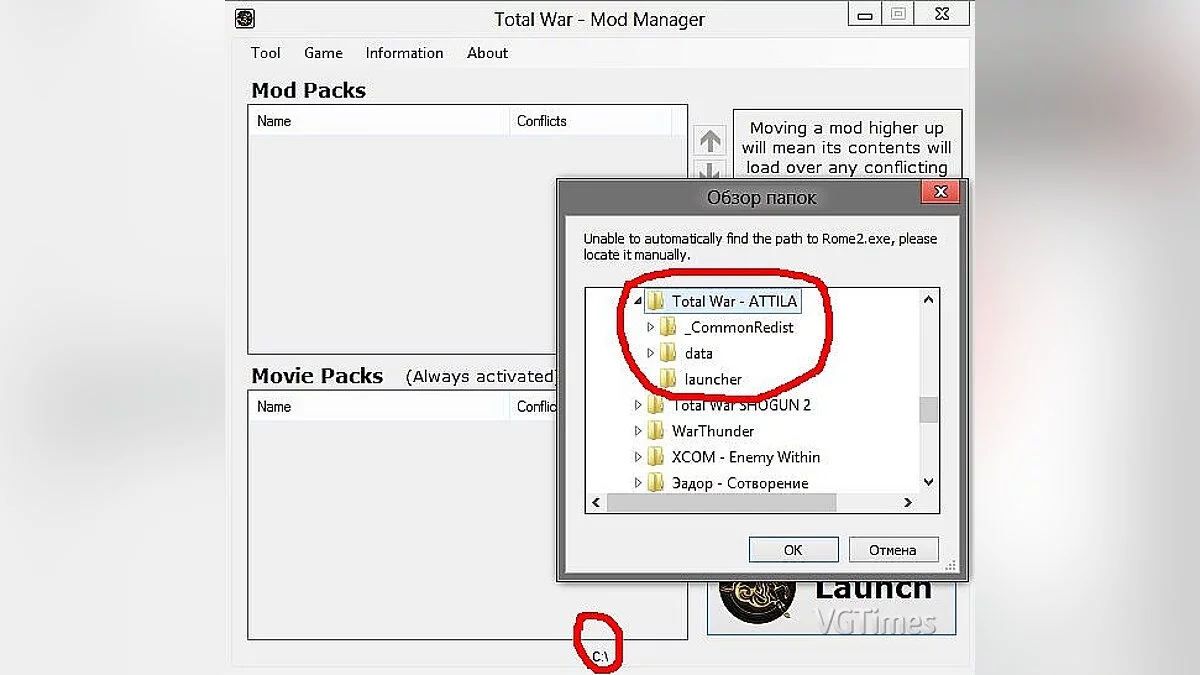The width and height of the screenshot is (1200, 675).
Task: Open the Information menu
Action: click(x=404, y=53)
